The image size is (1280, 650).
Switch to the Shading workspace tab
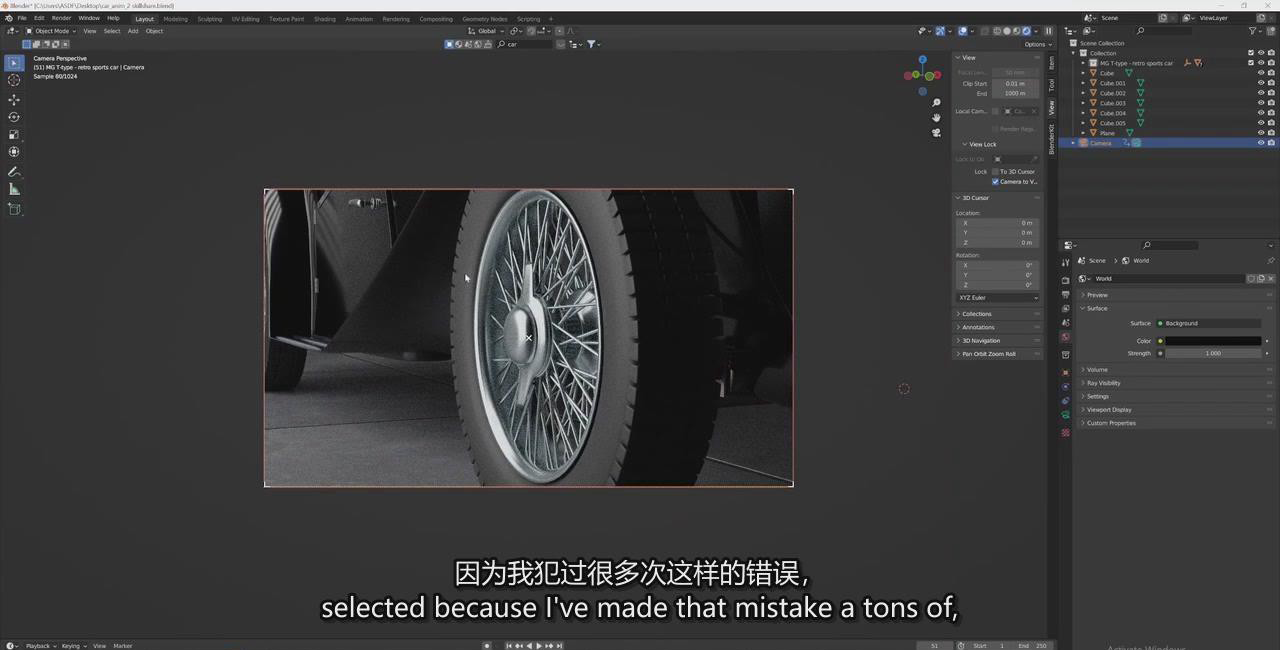coord(325,19)
